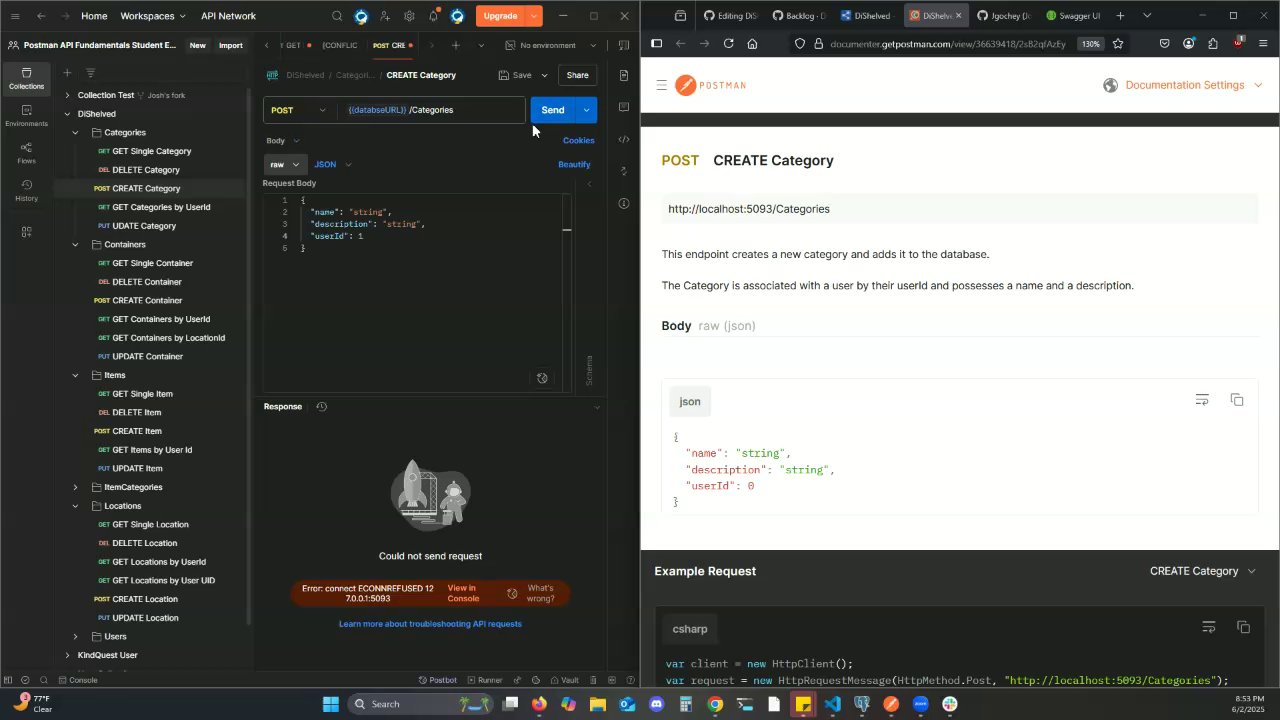Open new request tab with plus icon
The image size is (1280, 720).
pos(455,45)
